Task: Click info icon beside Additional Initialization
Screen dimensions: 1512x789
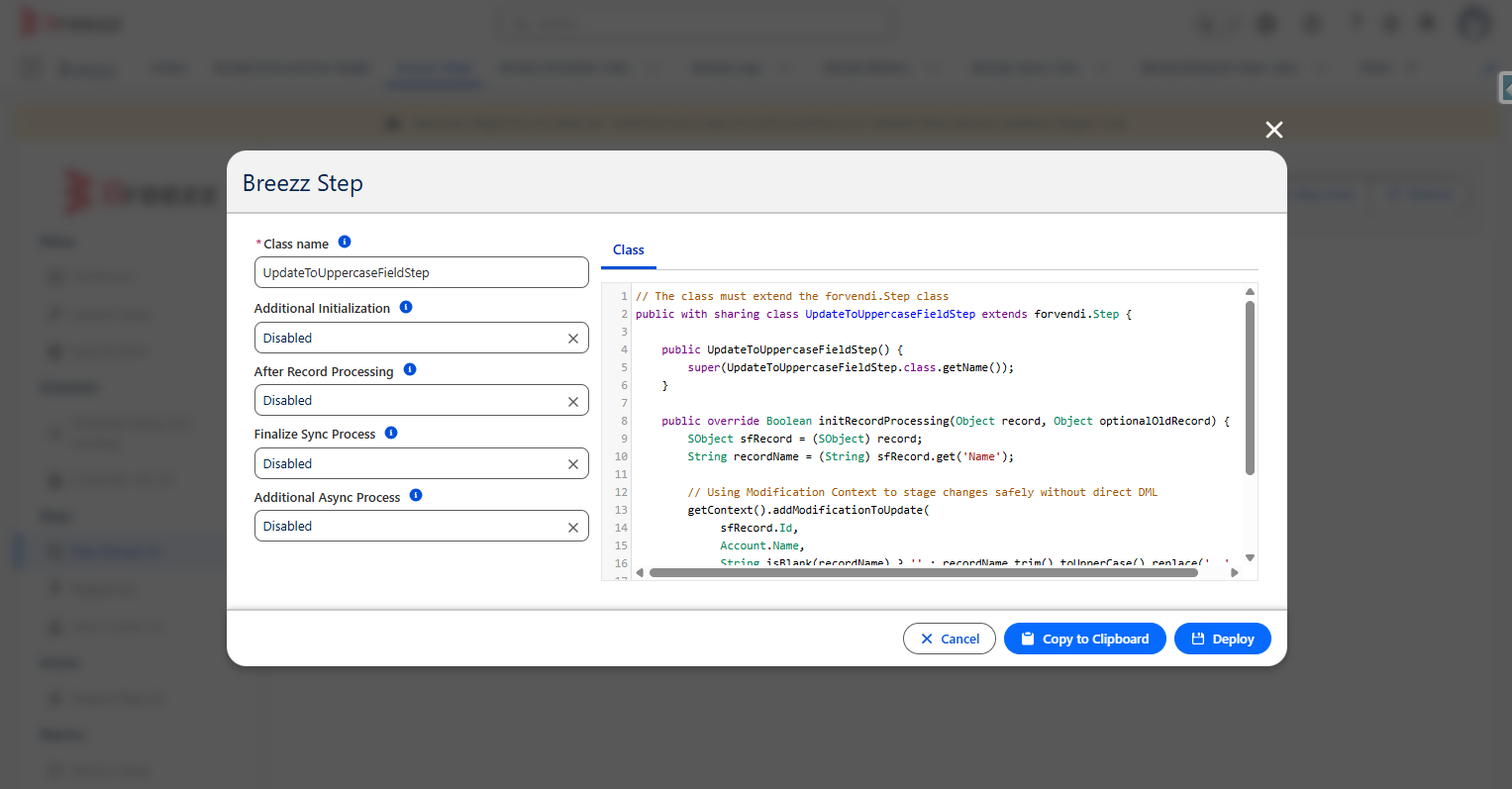Action: click(x=406, y=307)
